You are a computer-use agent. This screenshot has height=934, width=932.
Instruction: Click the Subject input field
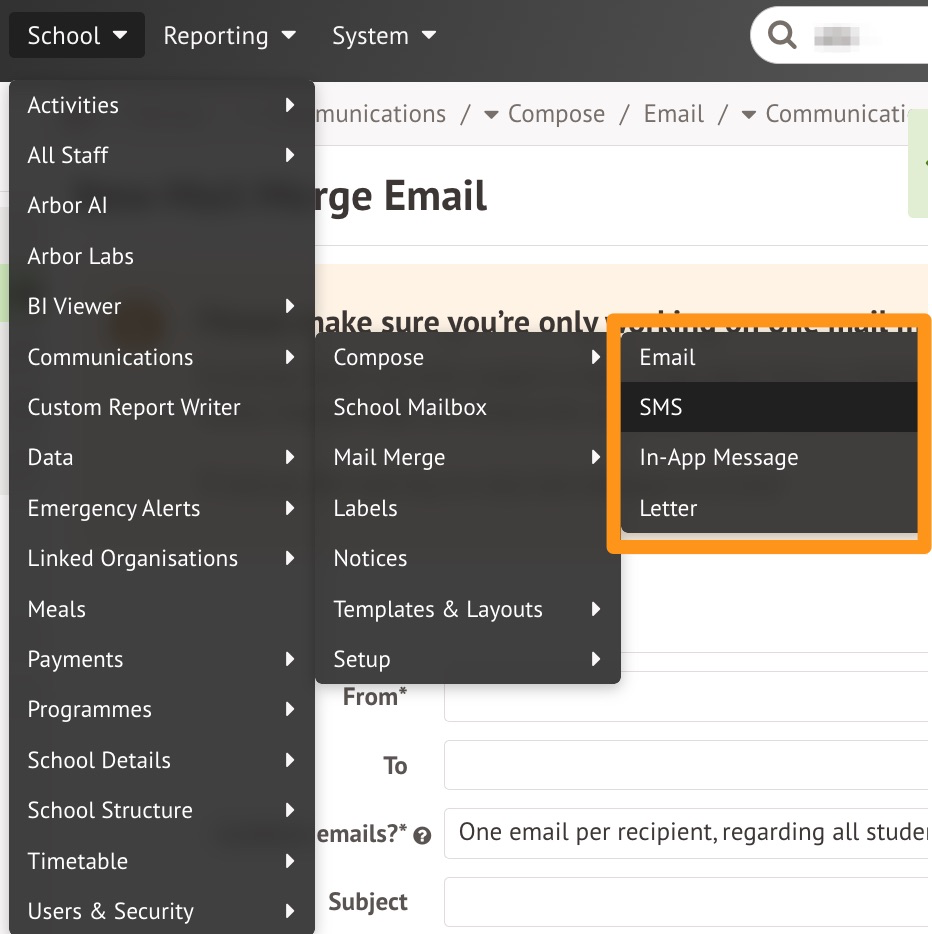(688, 902)
